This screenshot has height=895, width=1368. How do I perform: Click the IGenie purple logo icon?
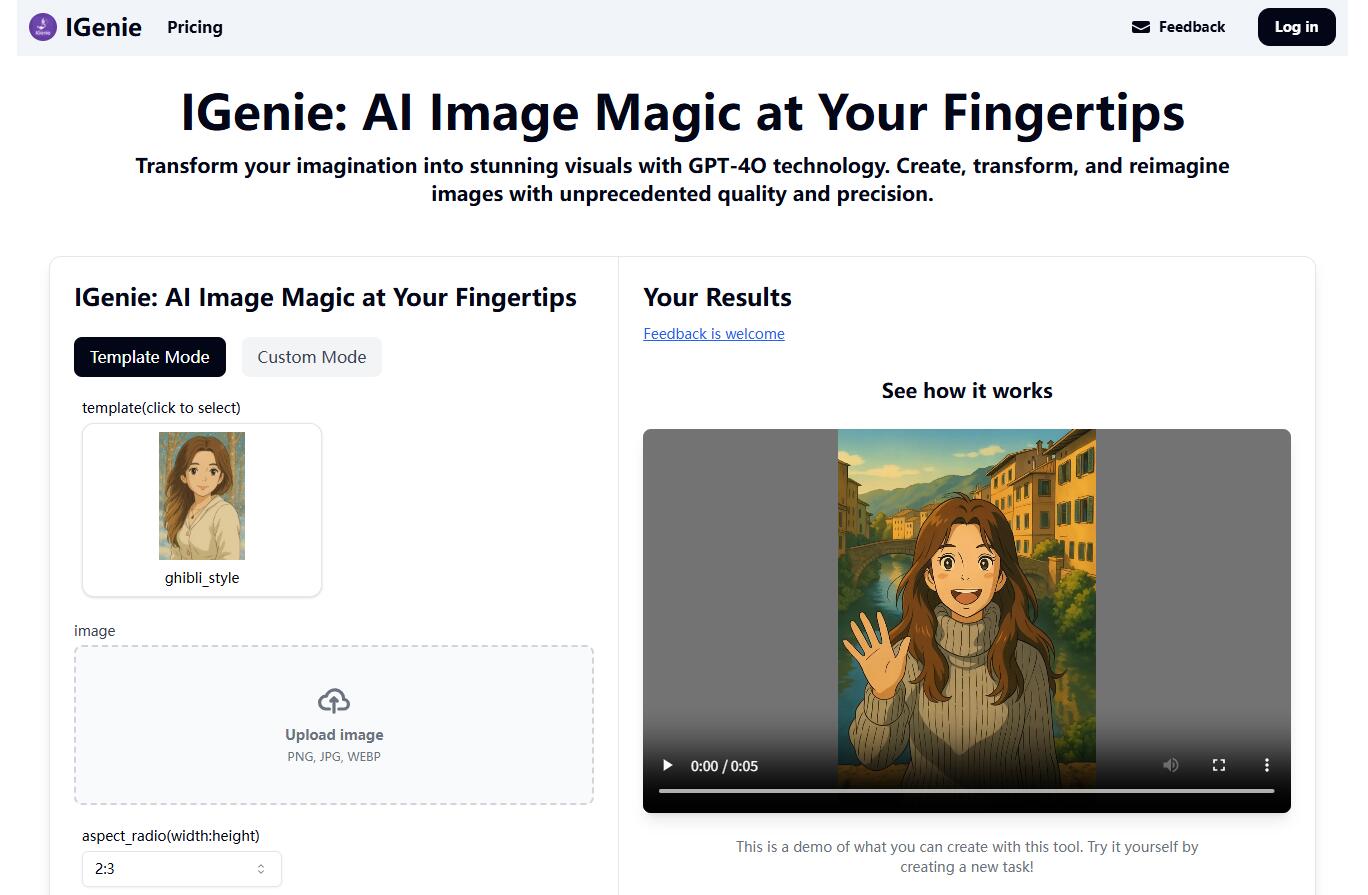(43, 27)
